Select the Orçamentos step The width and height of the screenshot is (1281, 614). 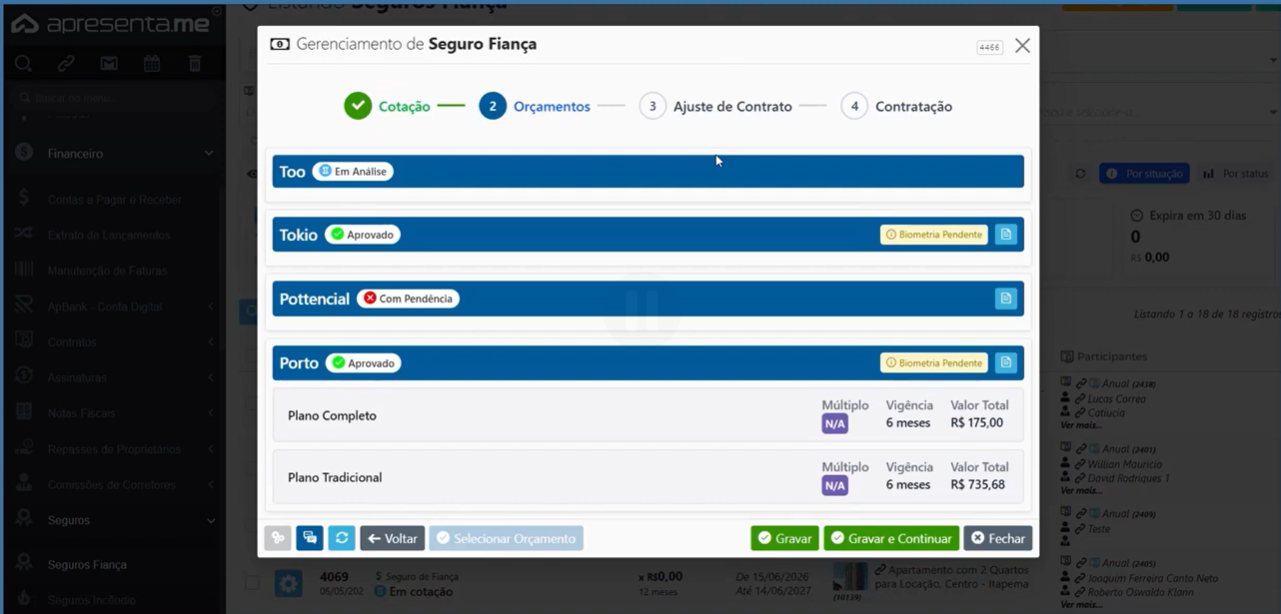pyautogui.click(x=535, y=106)
